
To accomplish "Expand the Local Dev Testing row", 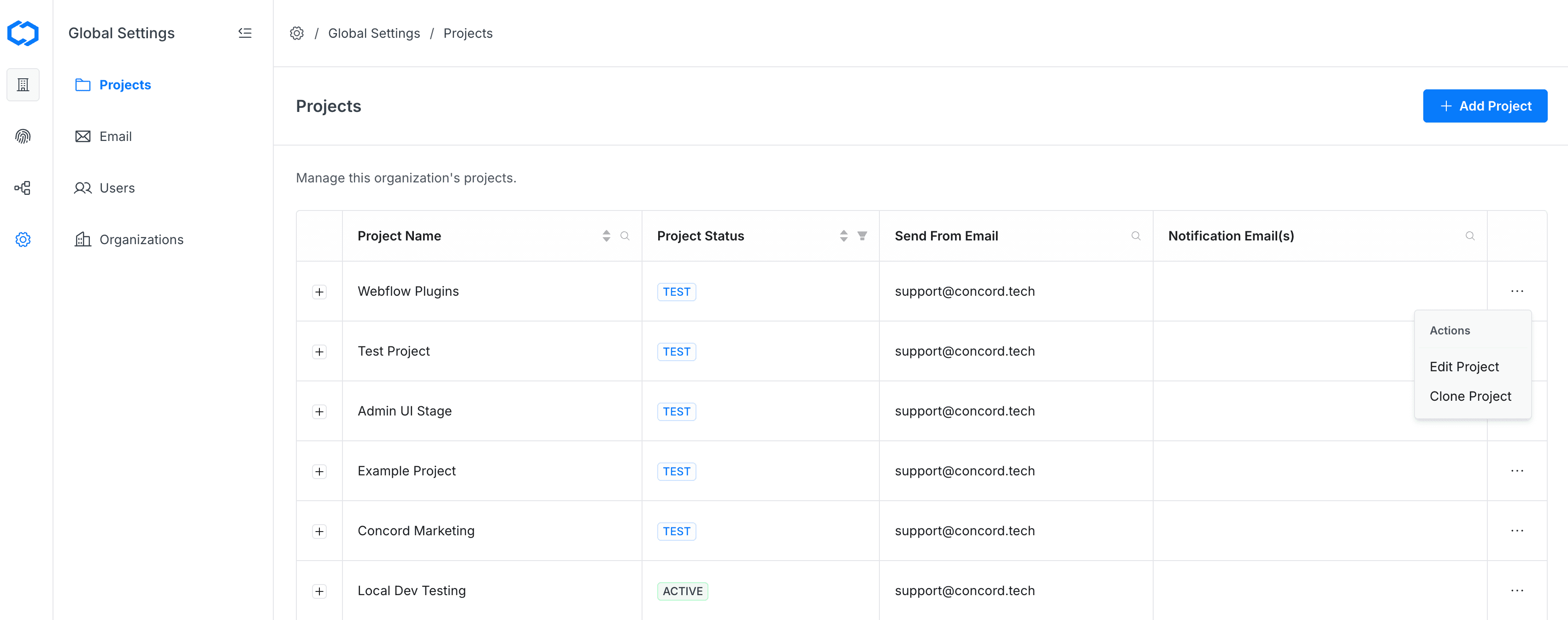I will [319, 591].
